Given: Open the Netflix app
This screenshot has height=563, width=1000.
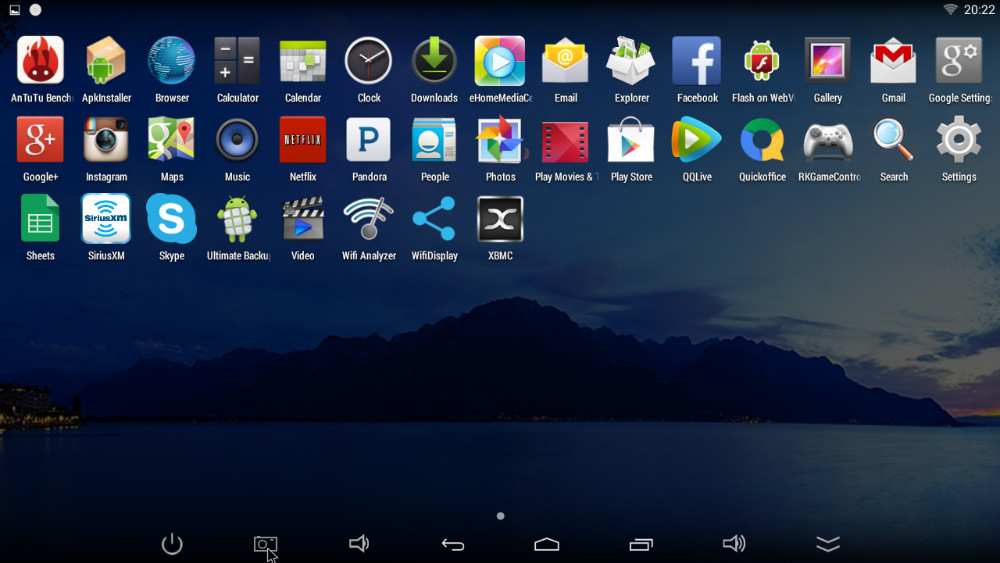Looking at the screenshot, I should coord(303,140).
